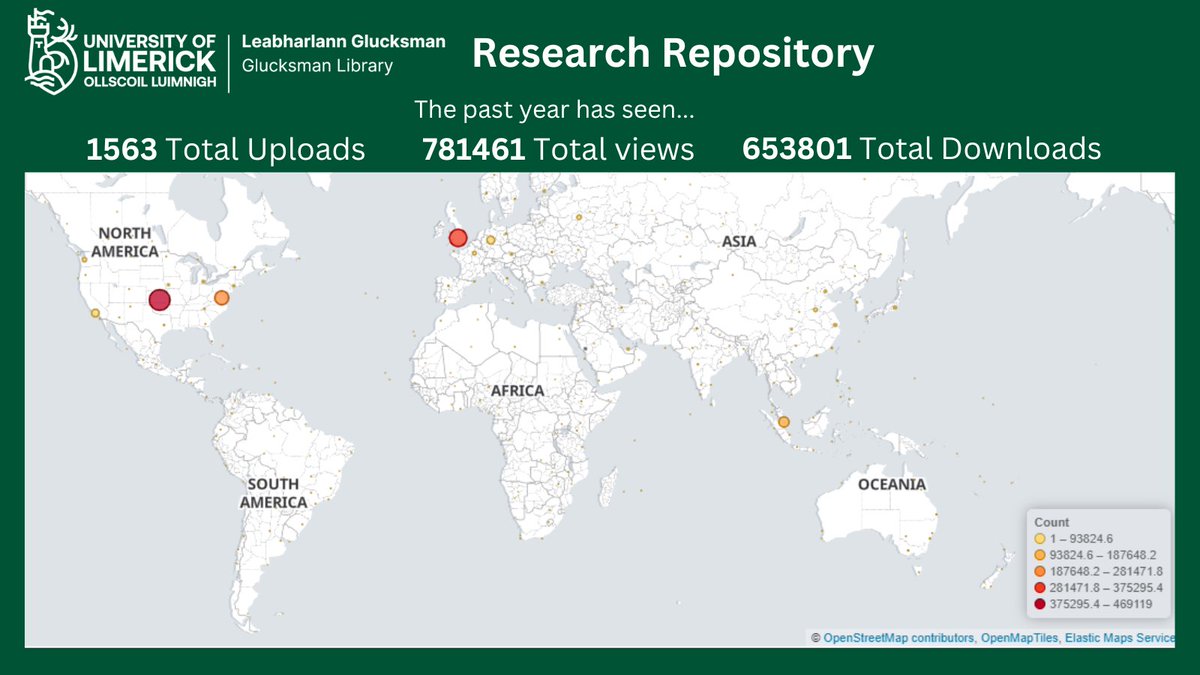
Task: Open the OpenMapTiles attribution link
Action: [x=1019, y=637]
